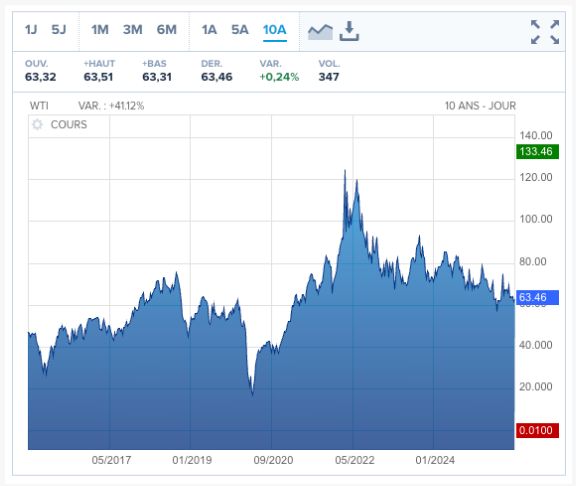Screen dimensions: 576x486
Task: Select the 5J time range
Action: pos(59,29)
